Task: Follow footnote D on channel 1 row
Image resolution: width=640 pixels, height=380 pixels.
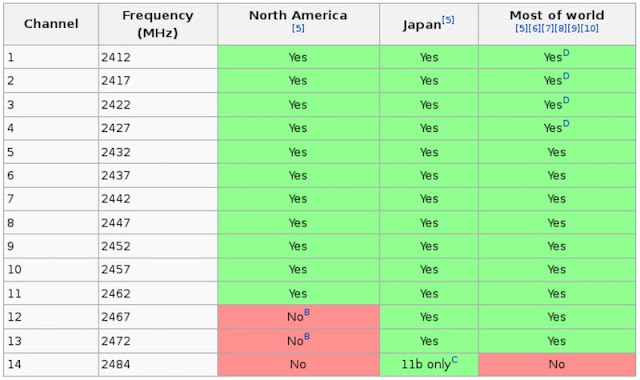Action: 566,53
